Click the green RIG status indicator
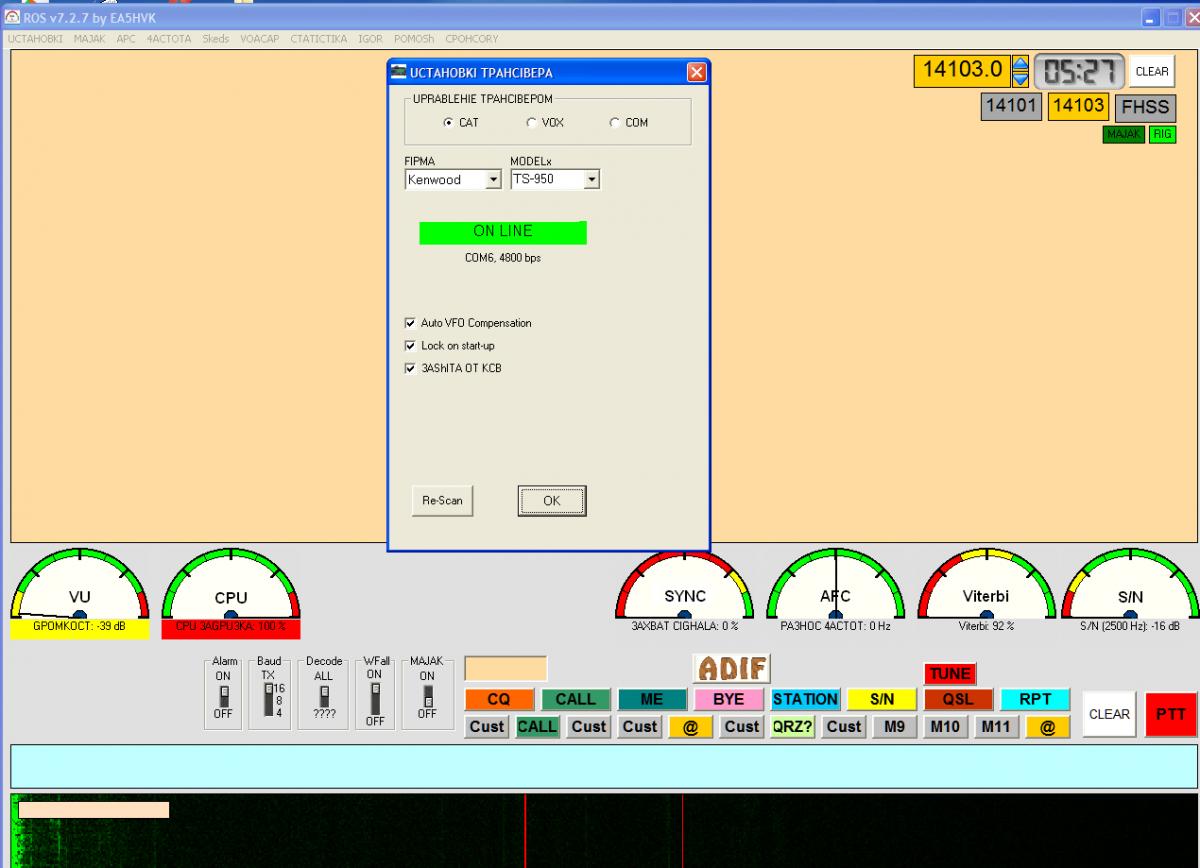The width and height of the screenshot is (1200, 868). (1162, 134)
